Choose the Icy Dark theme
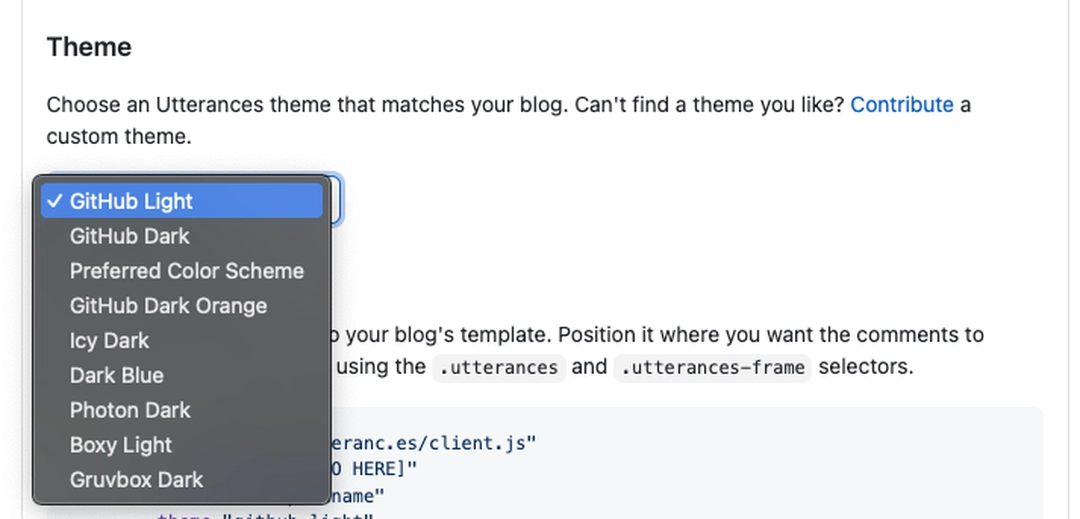The width and height of the screenshot is (1080, 519). [182, 340]
